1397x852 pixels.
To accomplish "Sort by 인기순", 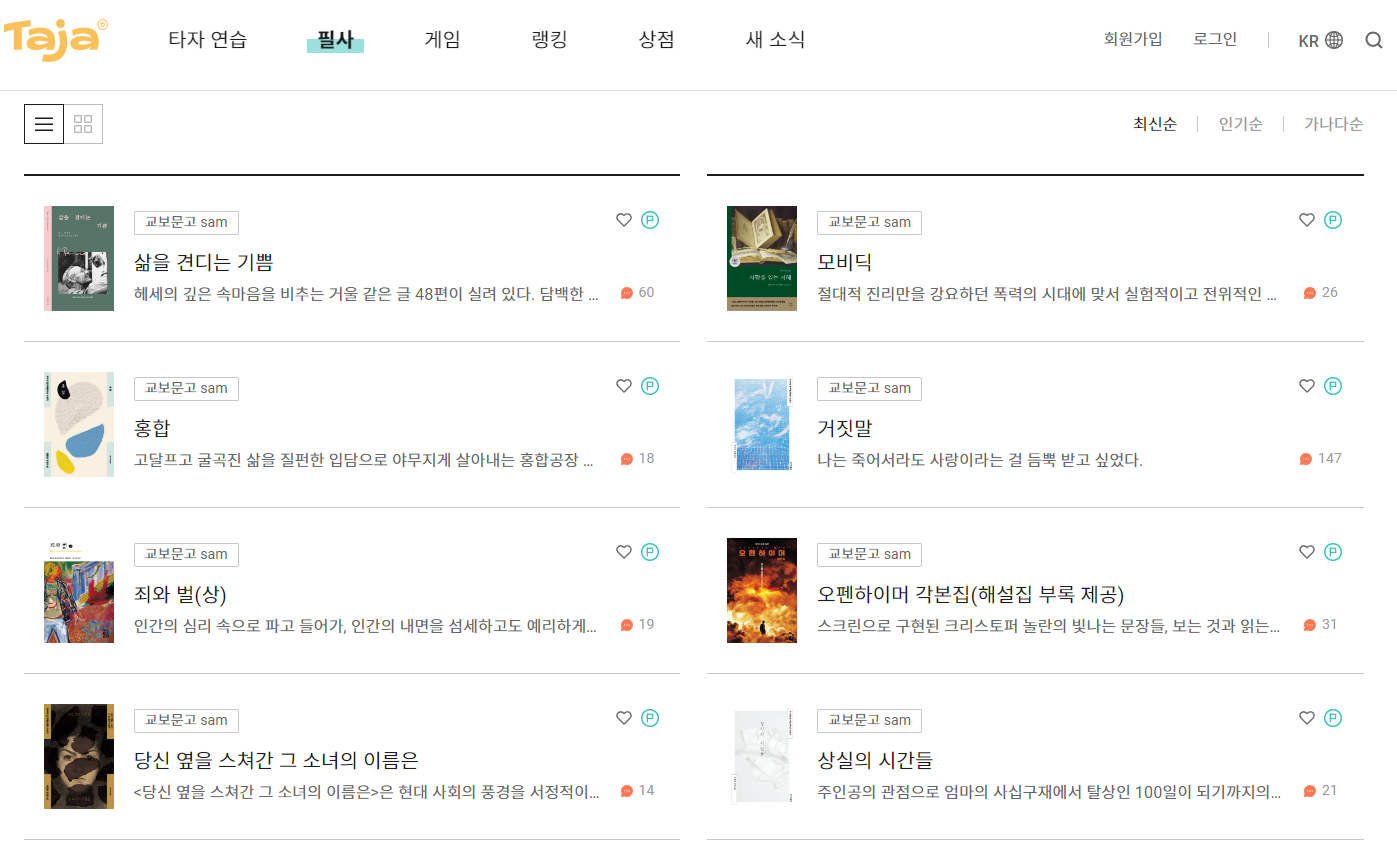I will pyautogui.click(x=1240, y=124).
